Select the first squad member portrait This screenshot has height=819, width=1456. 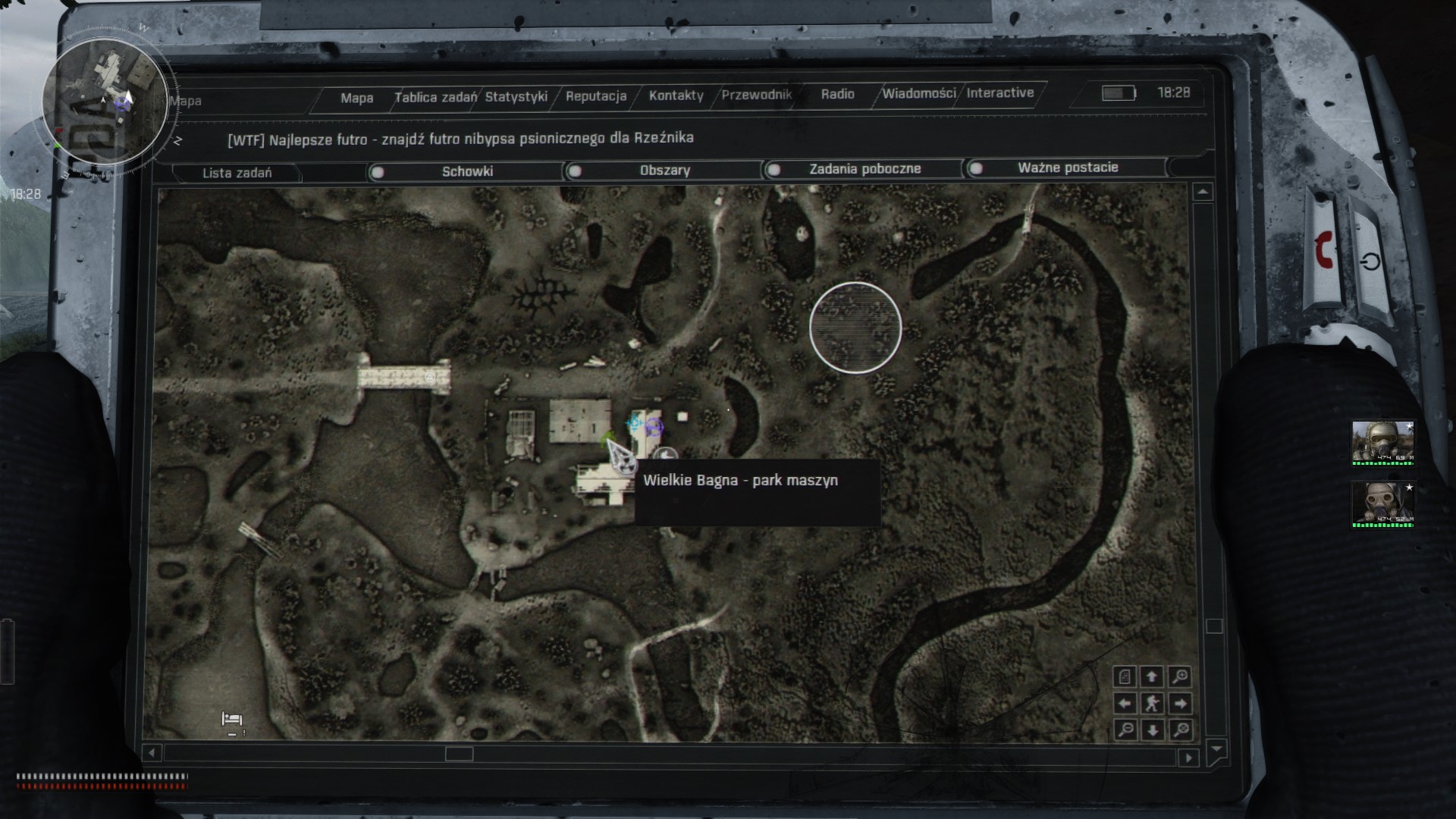click(1382, 443)
